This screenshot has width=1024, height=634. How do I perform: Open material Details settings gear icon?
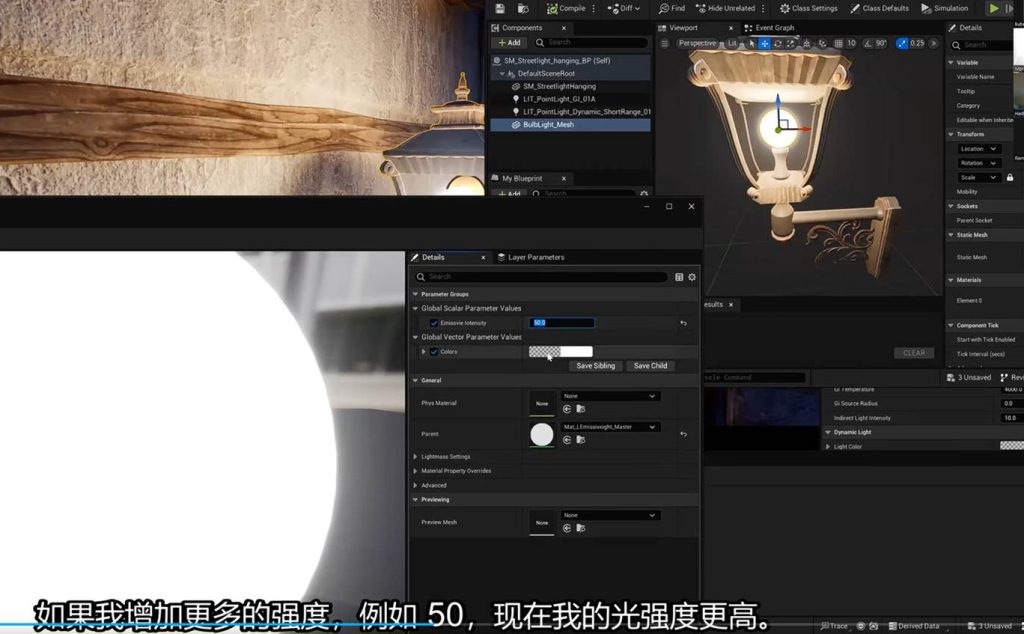[692, 277]
